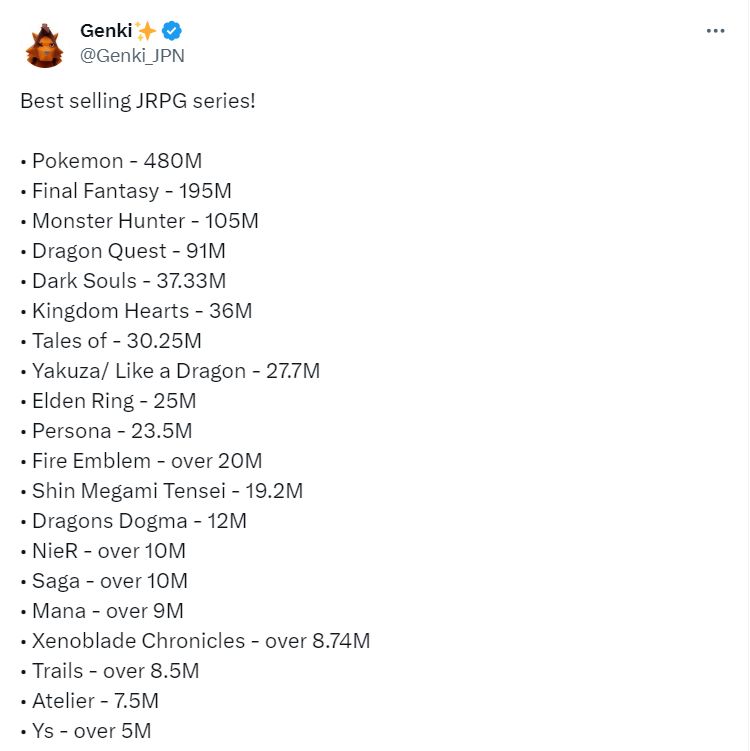The height and width of the screenshot is (751, 750).
Task: Click the blue verified badge icon
Action: pyautogui.click(x=171, y=31)
